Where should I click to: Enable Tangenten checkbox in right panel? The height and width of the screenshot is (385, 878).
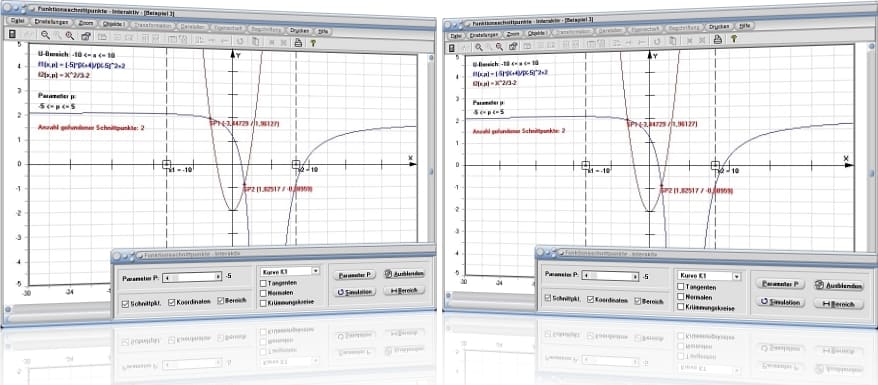(x=680, y=287)
